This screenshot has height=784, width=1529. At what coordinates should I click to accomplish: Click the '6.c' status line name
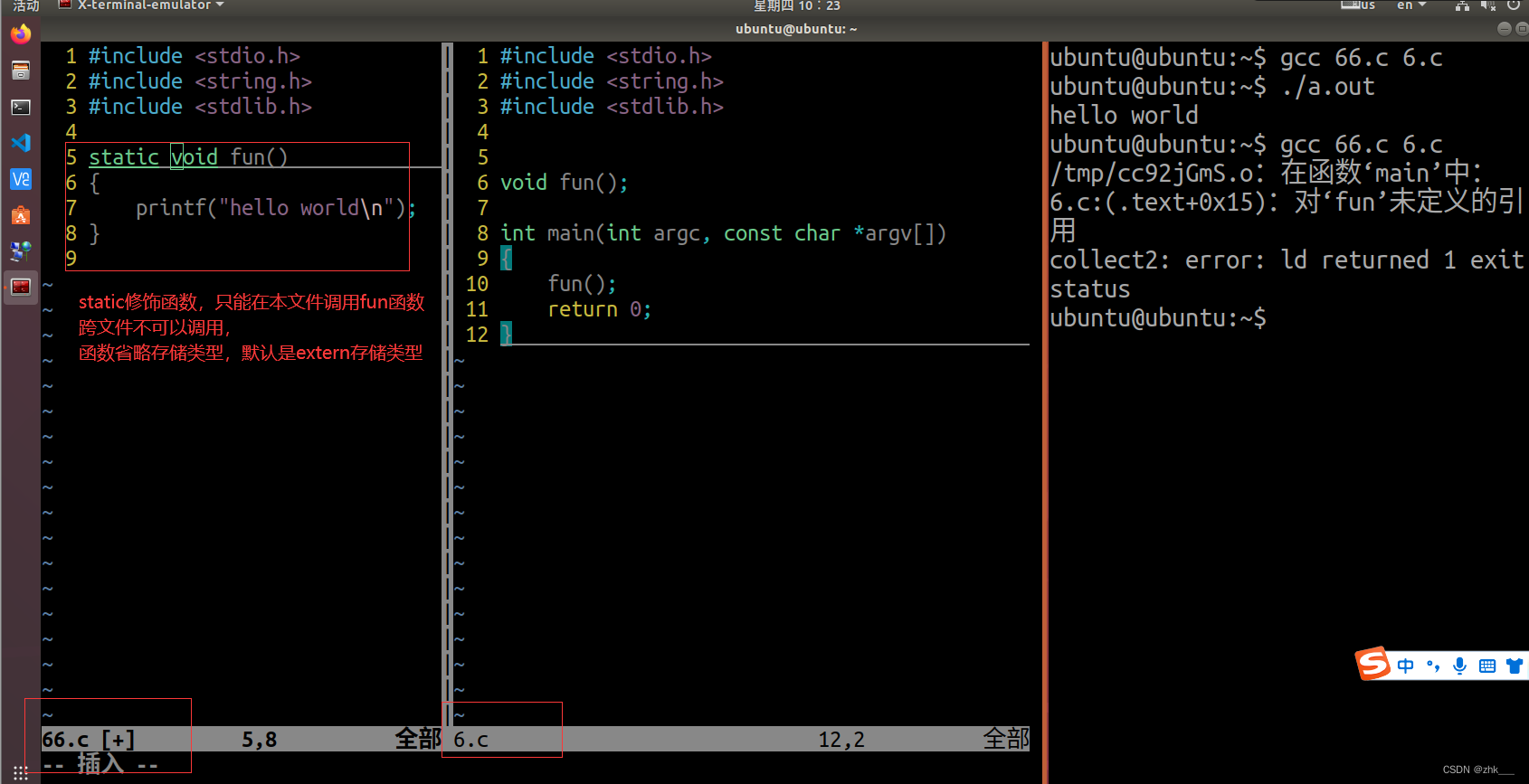[x=470, y=740]
